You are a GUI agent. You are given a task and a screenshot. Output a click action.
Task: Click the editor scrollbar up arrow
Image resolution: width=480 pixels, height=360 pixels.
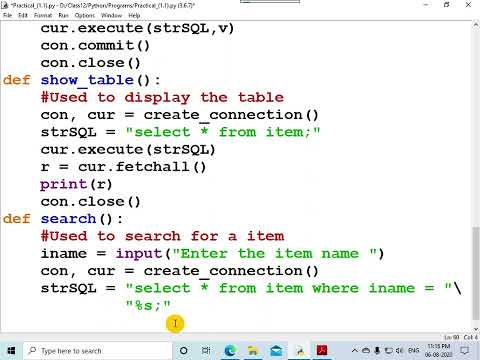(476, 25)
